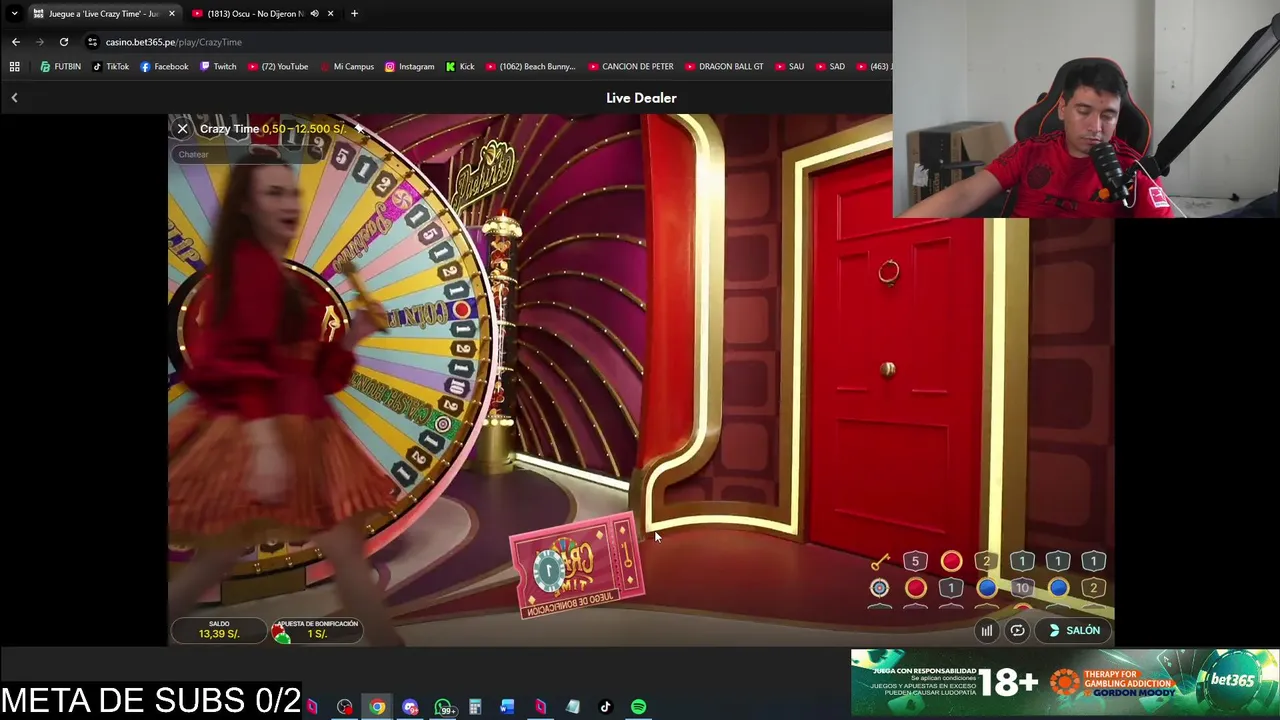Open WhatsApp from the taskbar
Screen dimensions: 1280x720
pos(443,707)
